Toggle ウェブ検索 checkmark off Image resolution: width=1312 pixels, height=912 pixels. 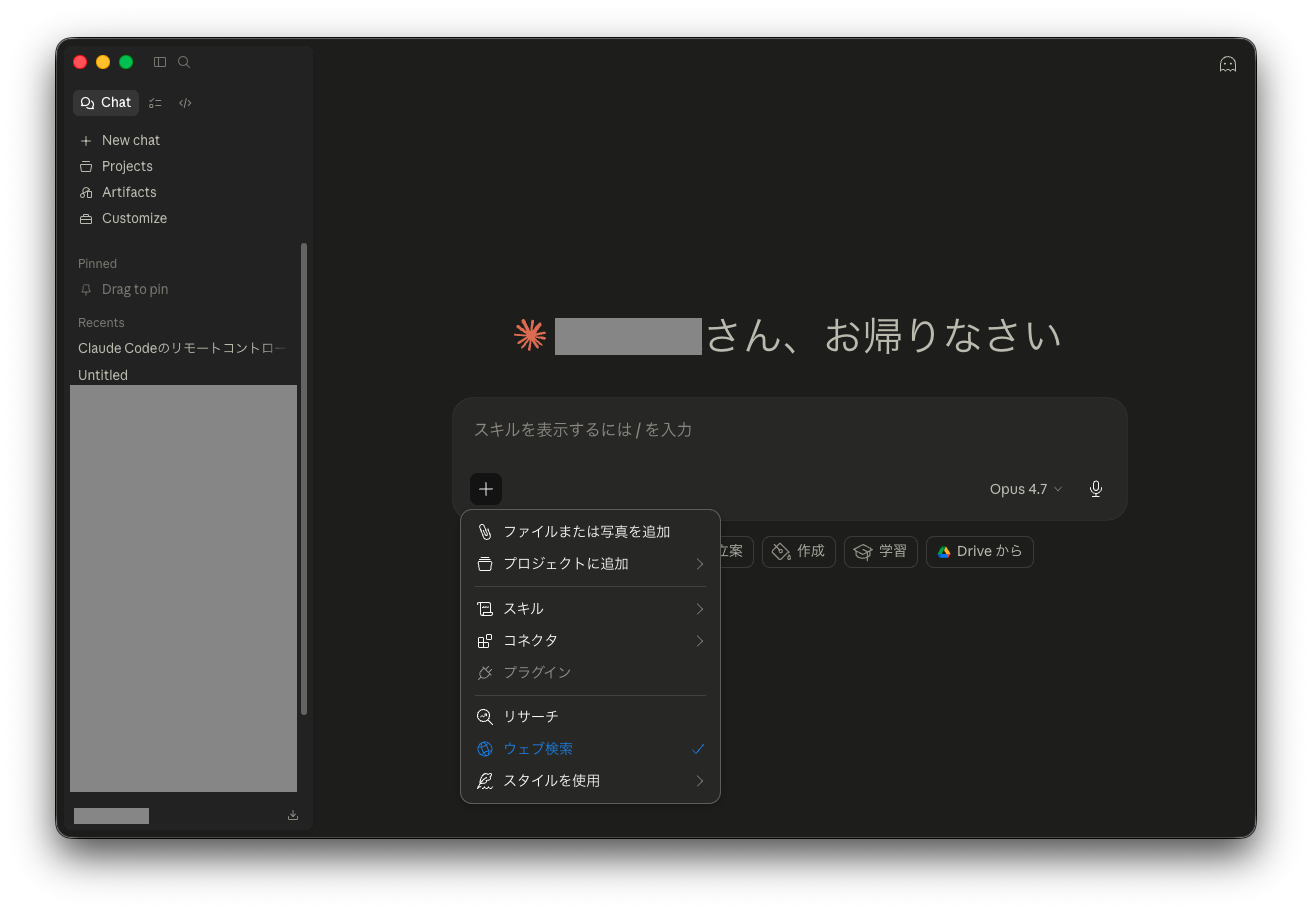699,749
